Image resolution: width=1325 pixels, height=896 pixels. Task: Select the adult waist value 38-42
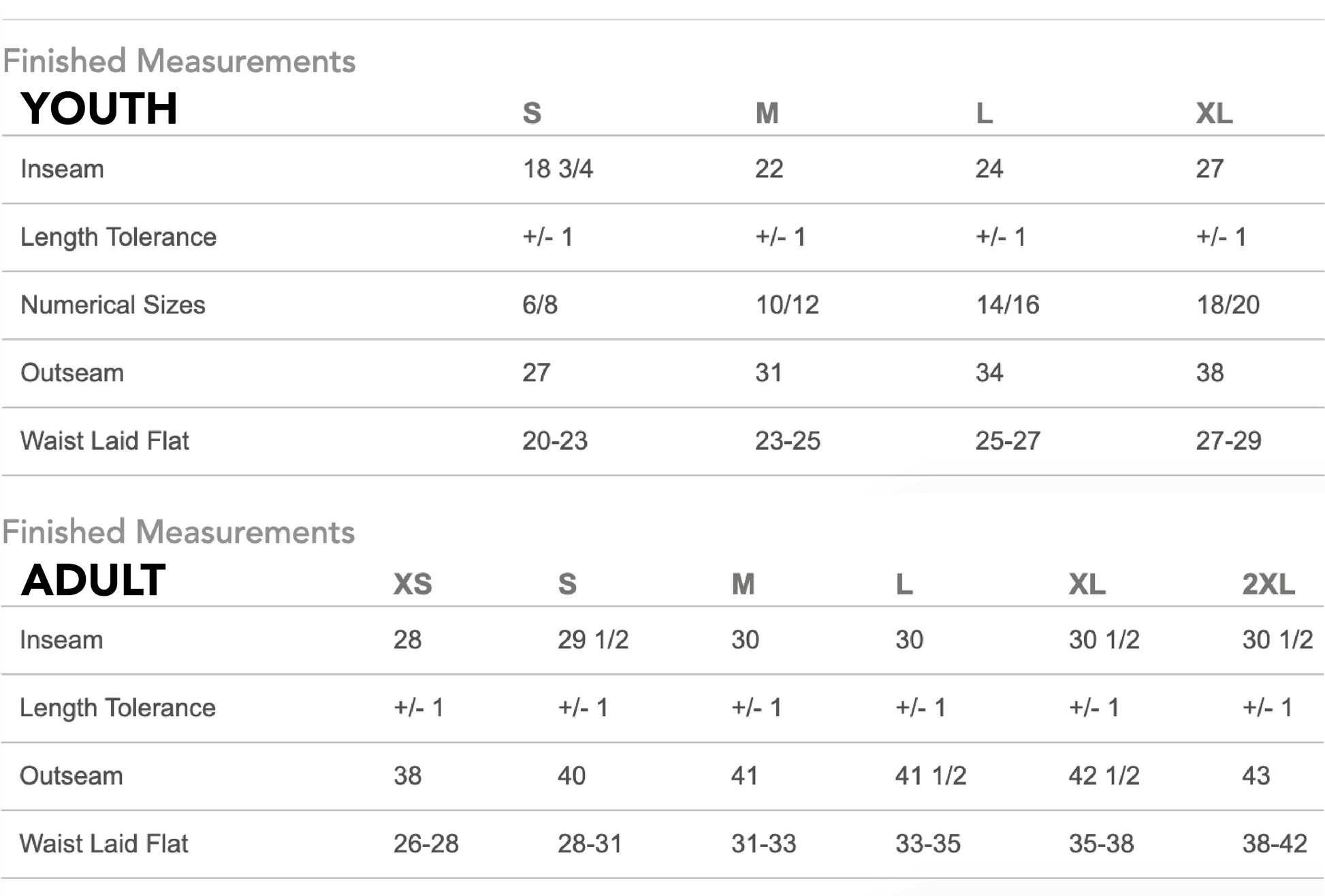tap(1275, 844)
